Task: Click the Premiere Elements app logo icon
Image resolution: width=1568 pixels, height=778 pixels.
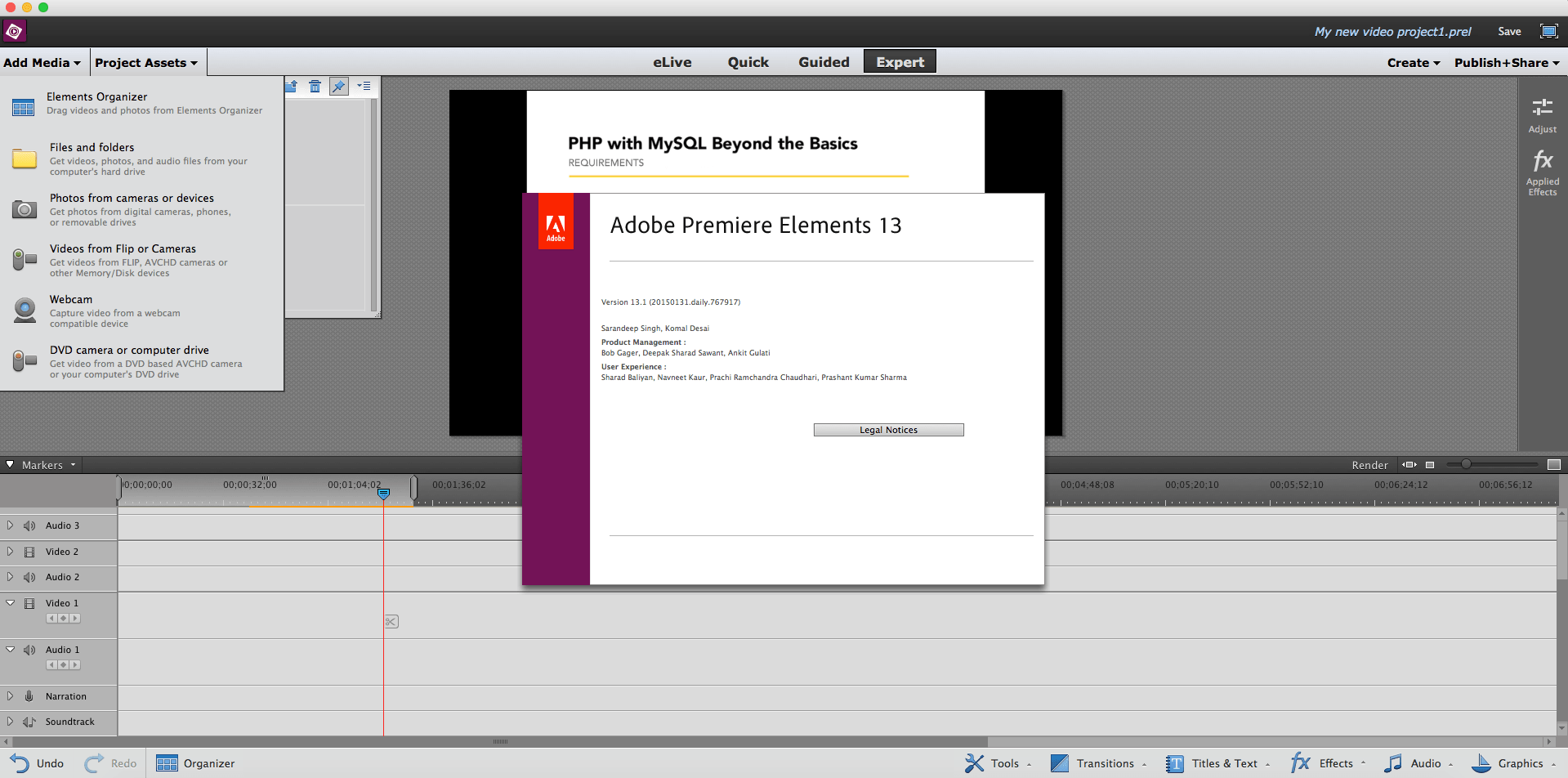Action: pyautogui.click(x=14, y=31)
